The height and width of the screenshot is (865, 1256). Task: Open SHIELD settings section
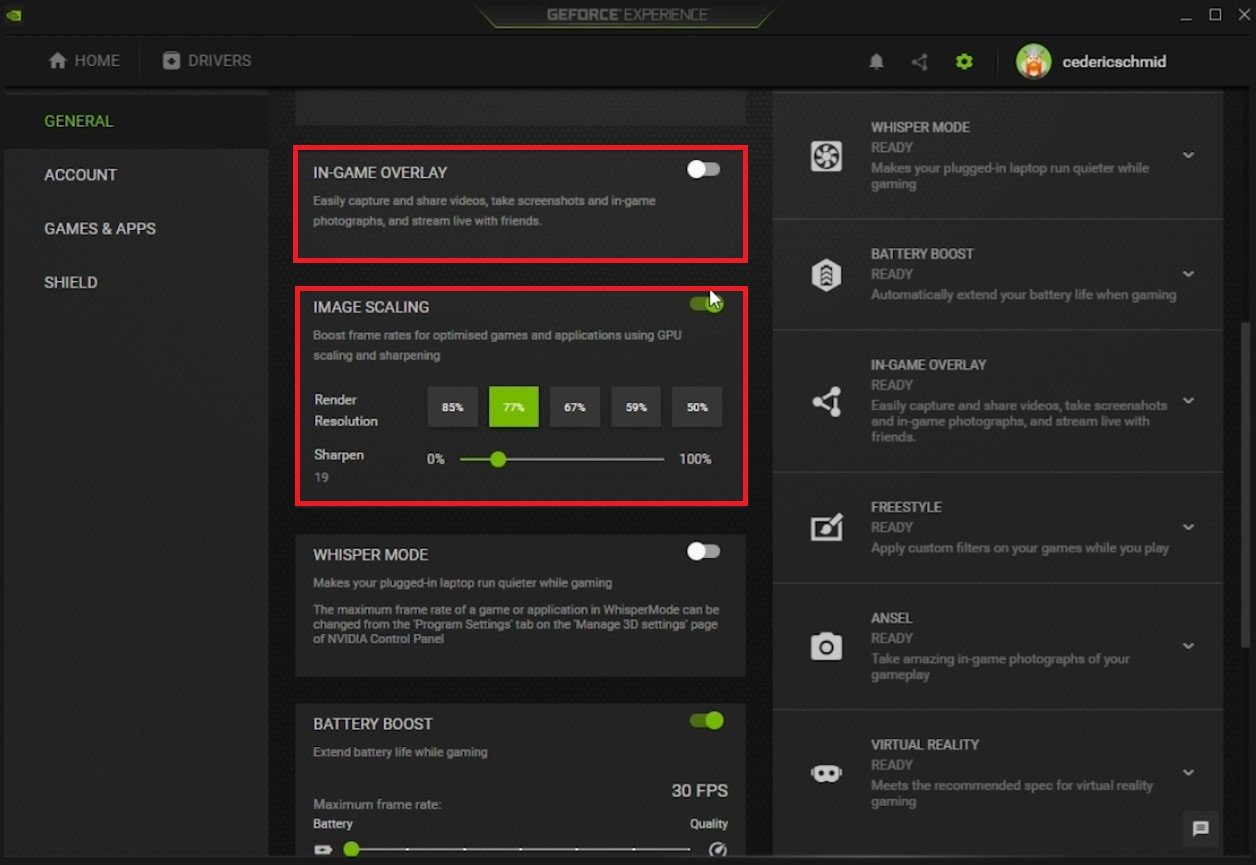click(71, 283)
